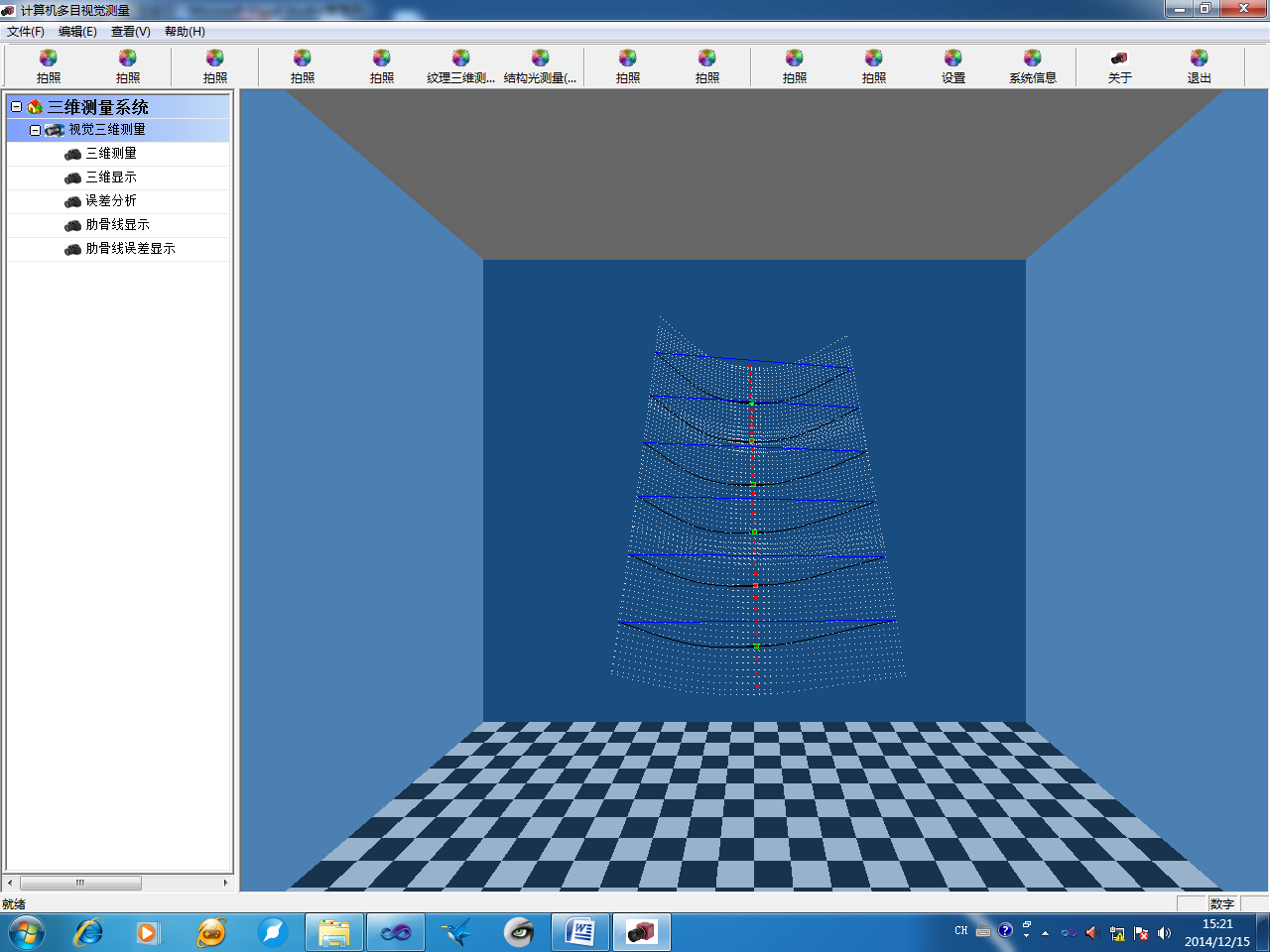Launch Internet Explorer from the taskbar
The width and height of the screenshot is (1270, 952).
89,932
